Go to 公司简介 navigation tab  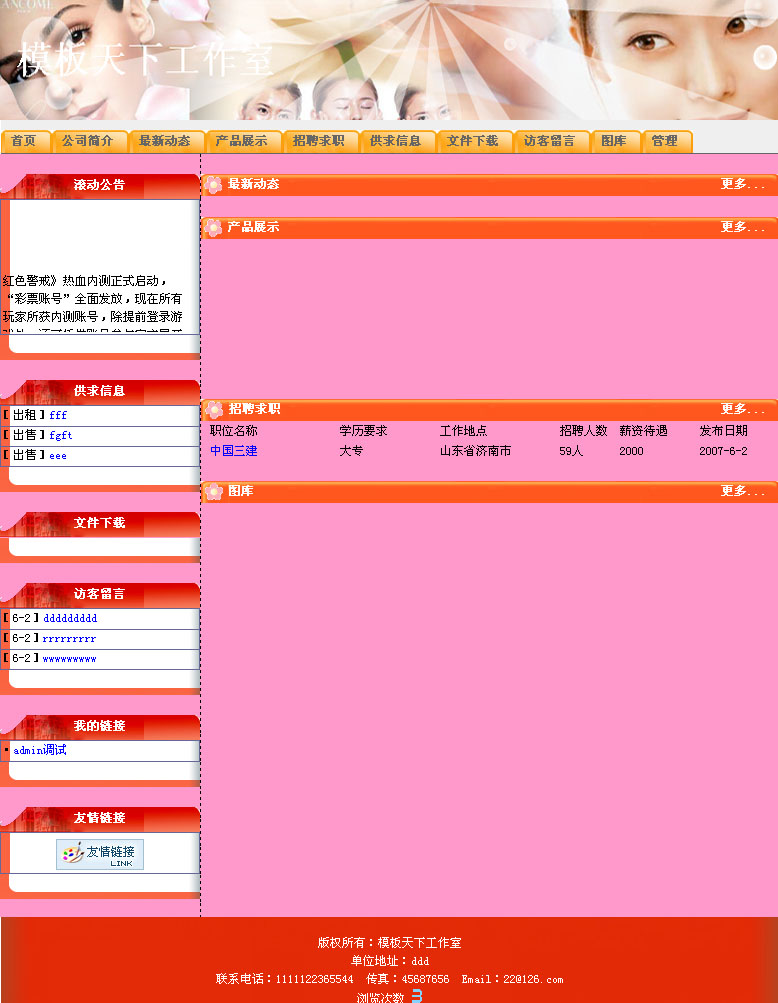coord(88,141)
